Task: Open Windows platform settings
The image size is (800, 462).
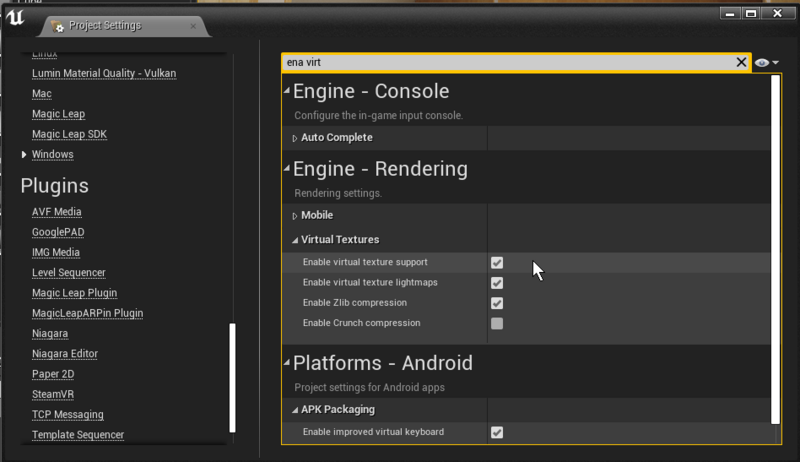Action: pyautogui.click(x=53, y=154)
